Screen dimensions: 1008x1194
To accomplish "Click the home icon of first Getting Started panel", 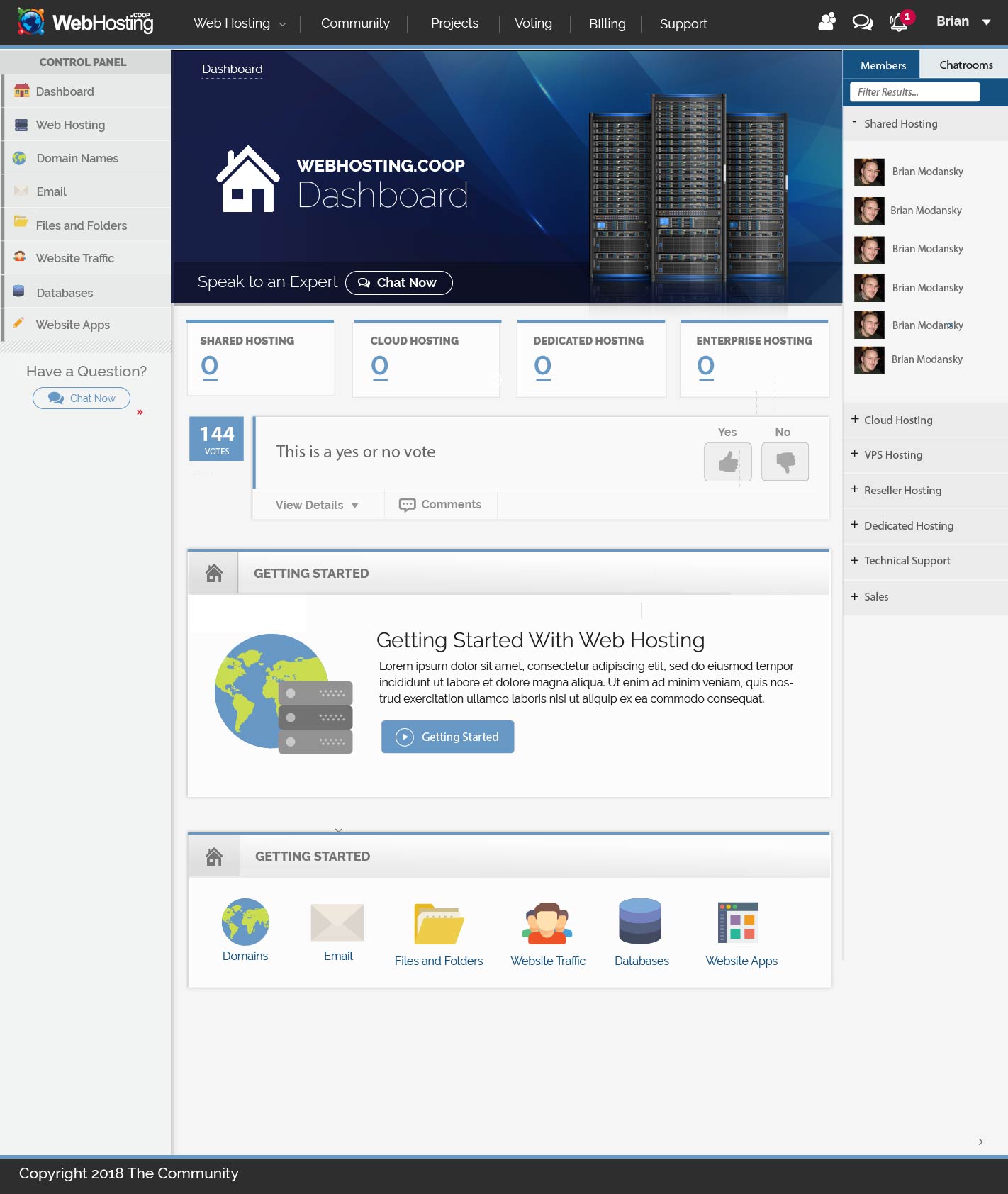I will coord(214,573).
